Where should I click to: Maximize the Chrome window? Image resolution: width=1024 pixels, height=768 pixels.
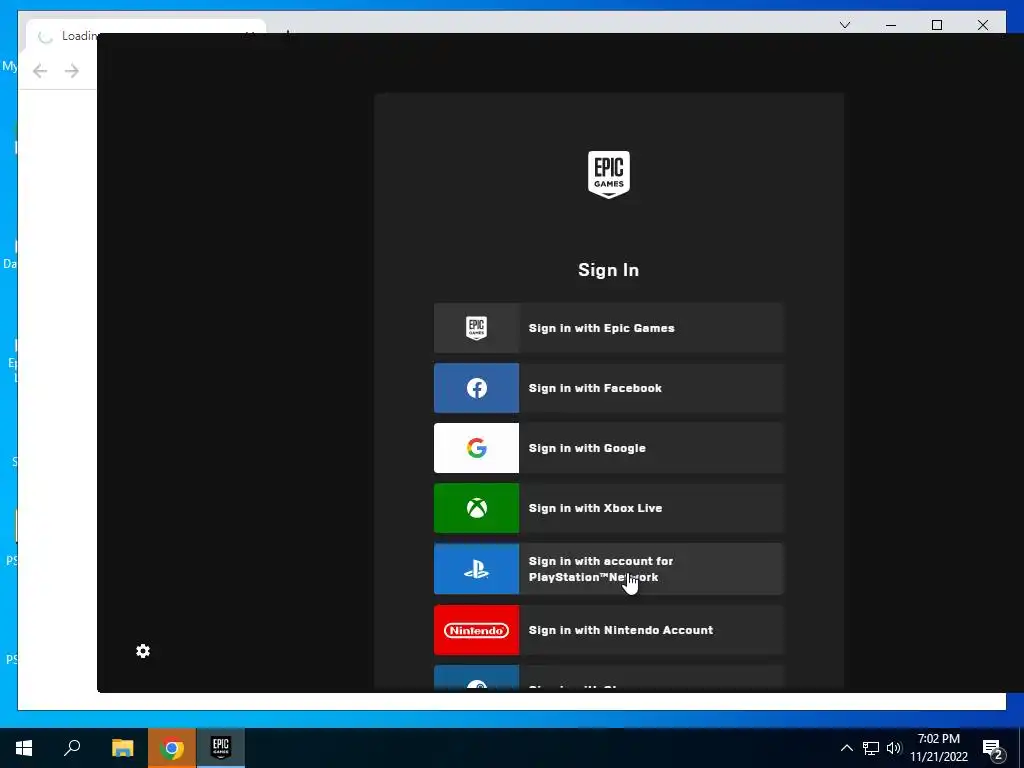[936, 25]
